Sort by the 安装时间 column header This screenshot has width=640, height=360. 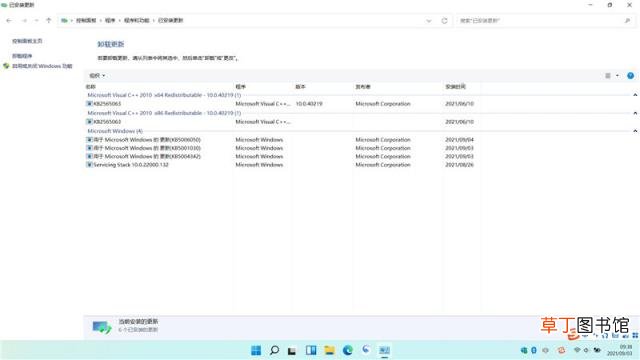[x=456, y=87]
